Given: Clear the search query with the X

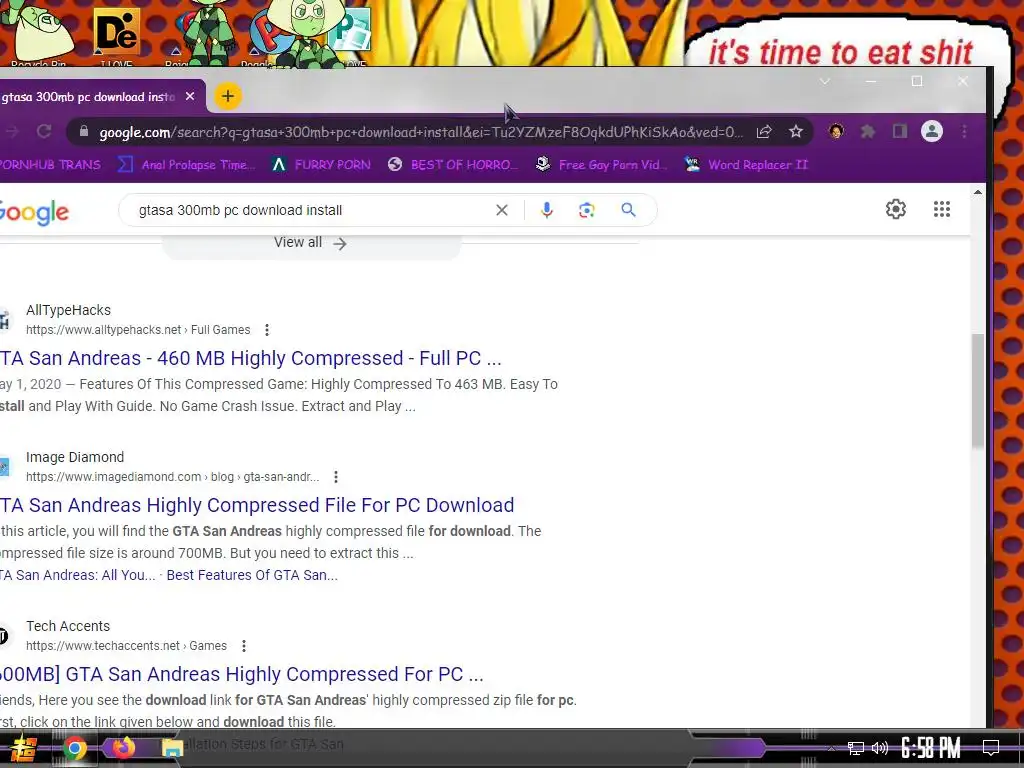Looking at the screenshot, I should (x=502, y=210).
